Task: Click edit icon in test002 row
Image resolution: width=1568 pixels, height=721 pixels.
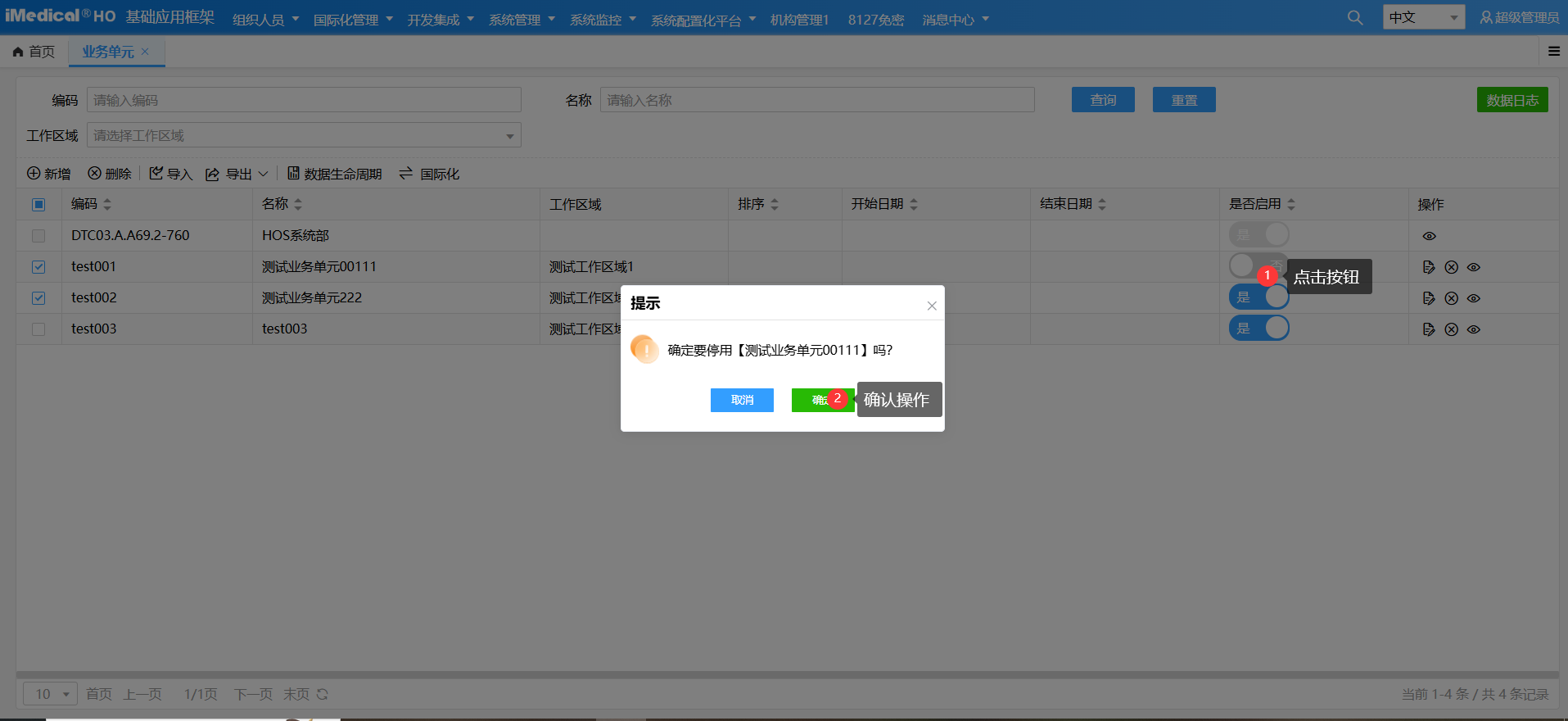Action: coord(1429,298)
